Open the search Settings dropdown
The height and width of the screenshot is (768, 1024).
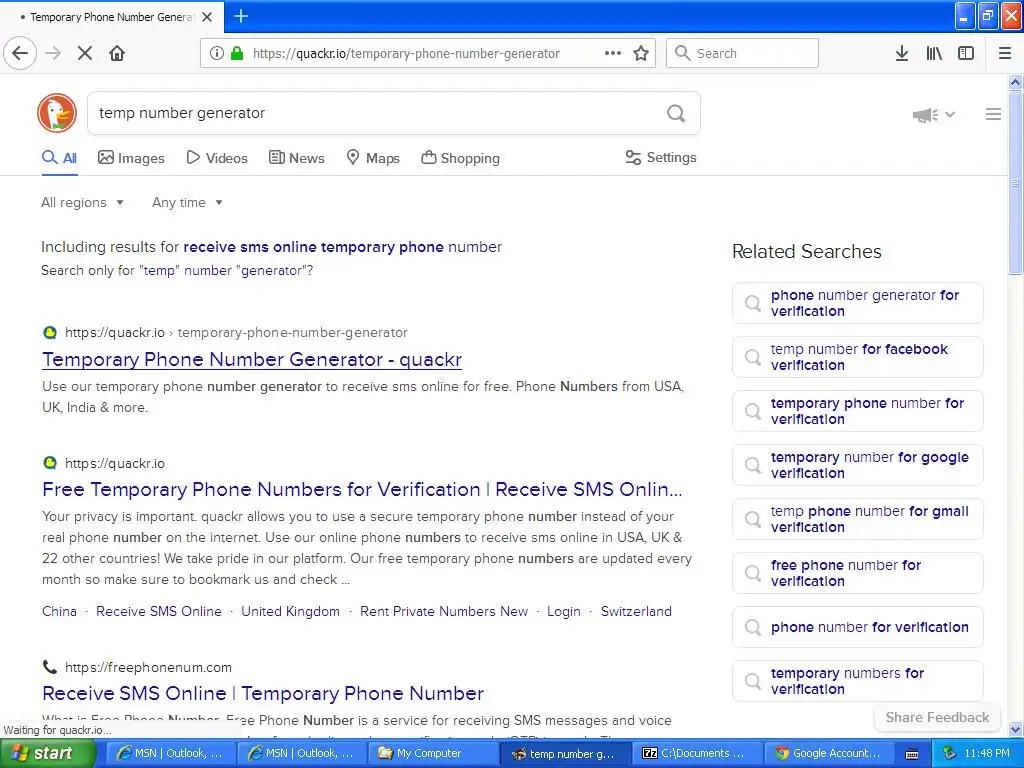coord(661,157)
